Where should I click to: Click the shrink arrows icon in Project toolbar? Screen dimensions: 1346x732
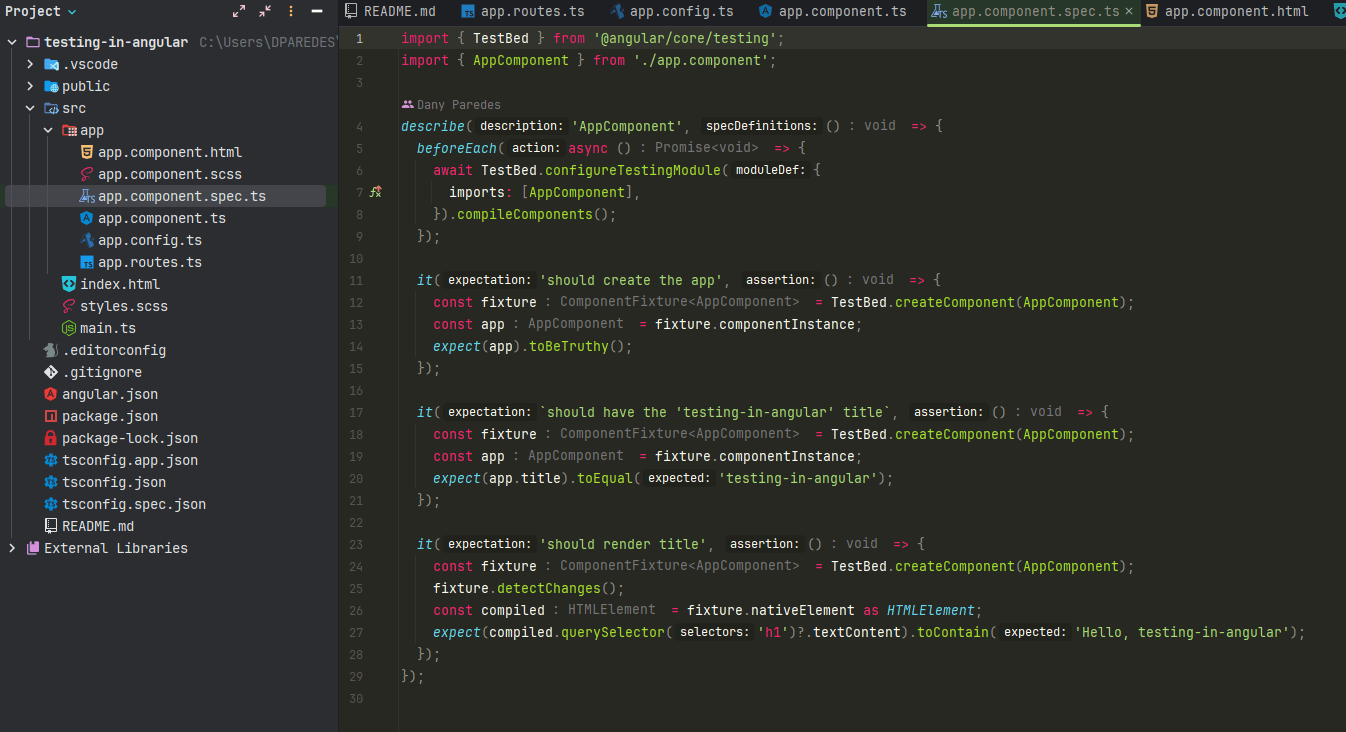click(x=265, y=12)
